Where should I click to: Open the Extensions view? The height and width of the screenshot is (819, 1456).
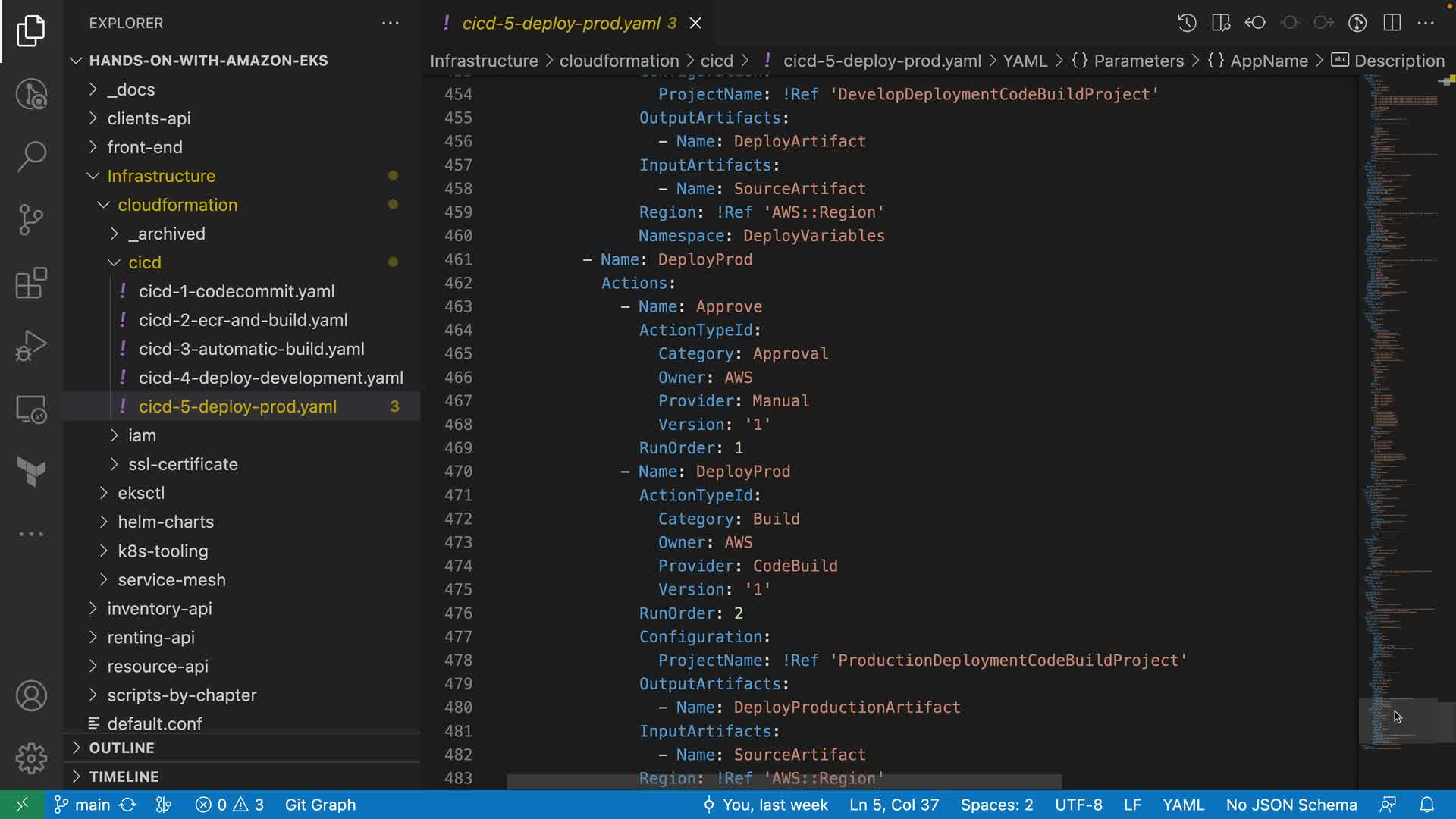pyautogui.click(x=31, y=284)
